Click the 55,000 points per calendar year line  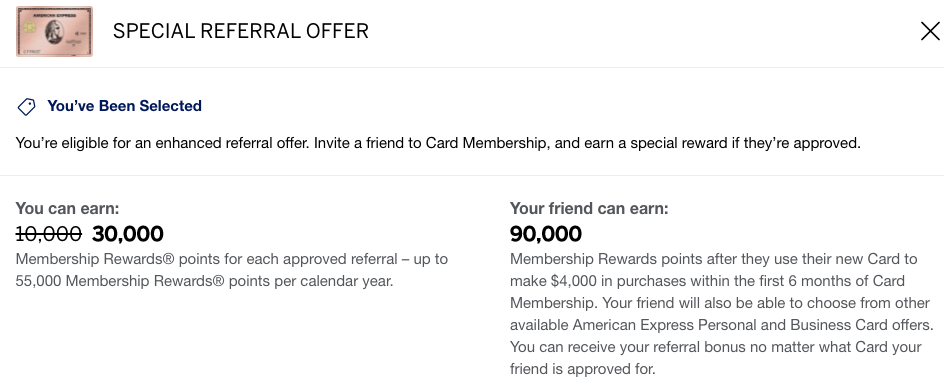tap(204, 281)
